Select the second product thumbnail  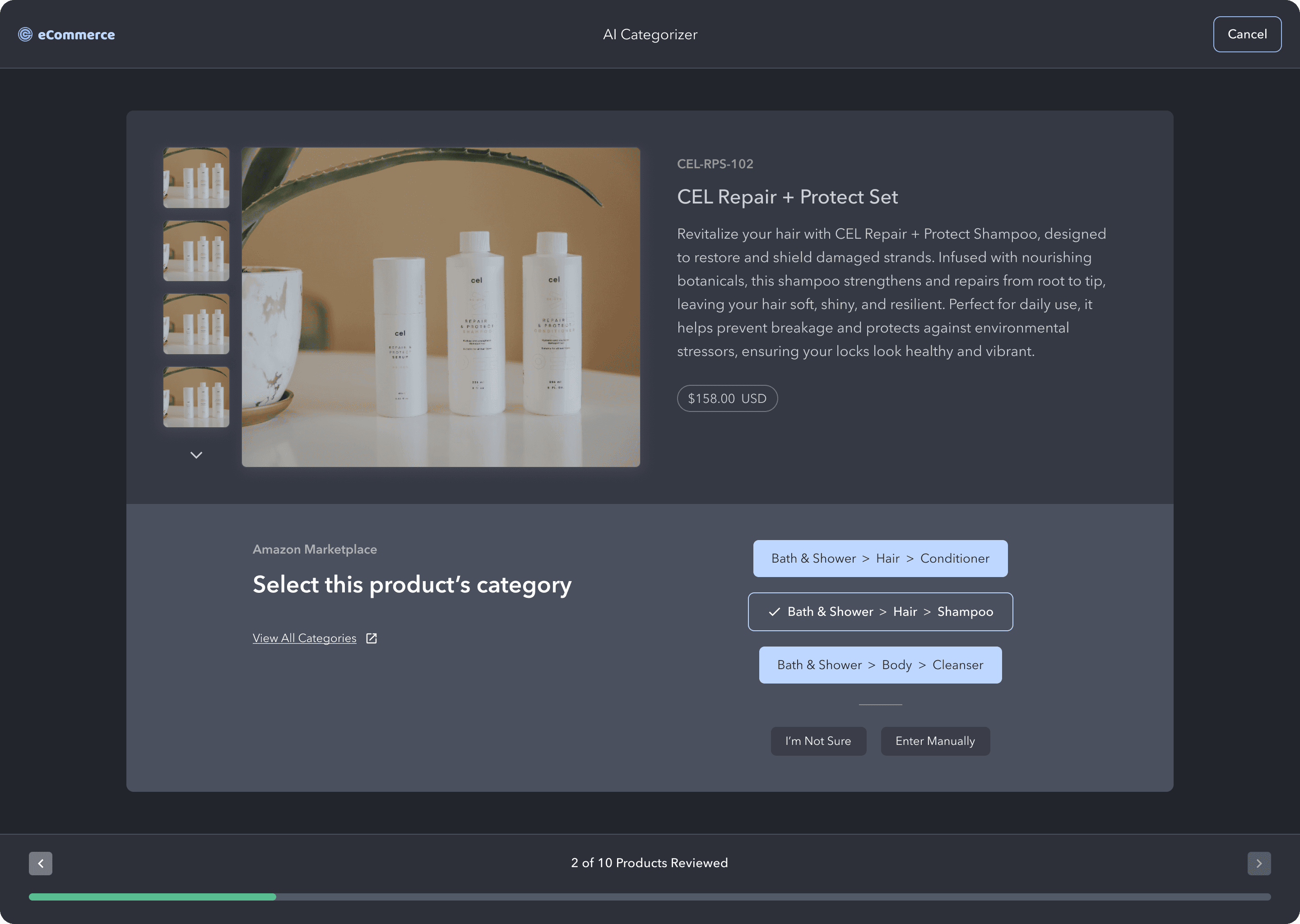coord(196,251)
